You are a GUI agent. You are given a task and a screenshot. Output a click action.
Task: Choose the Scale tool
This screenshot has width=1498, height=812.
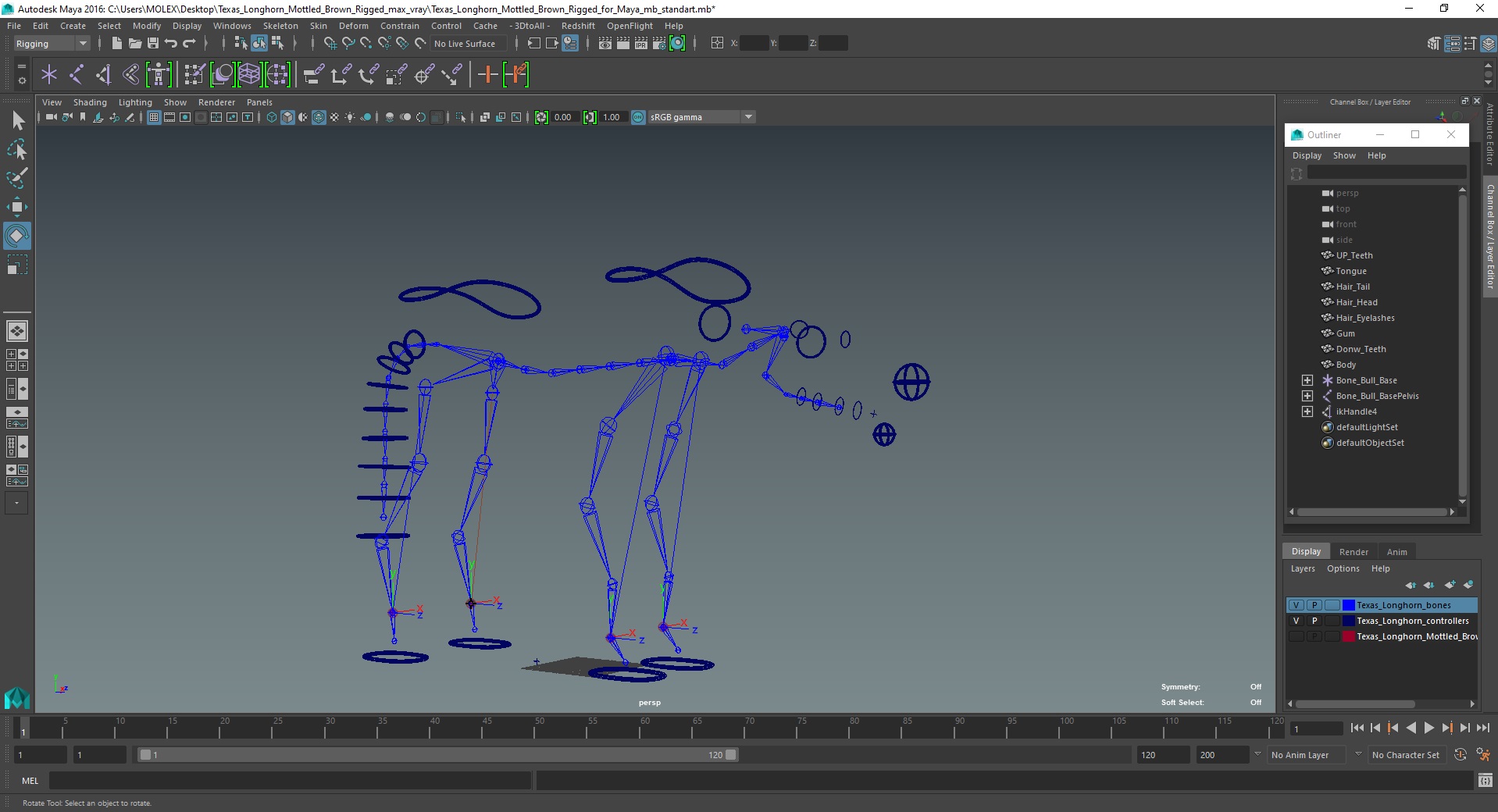coord(17,265)
